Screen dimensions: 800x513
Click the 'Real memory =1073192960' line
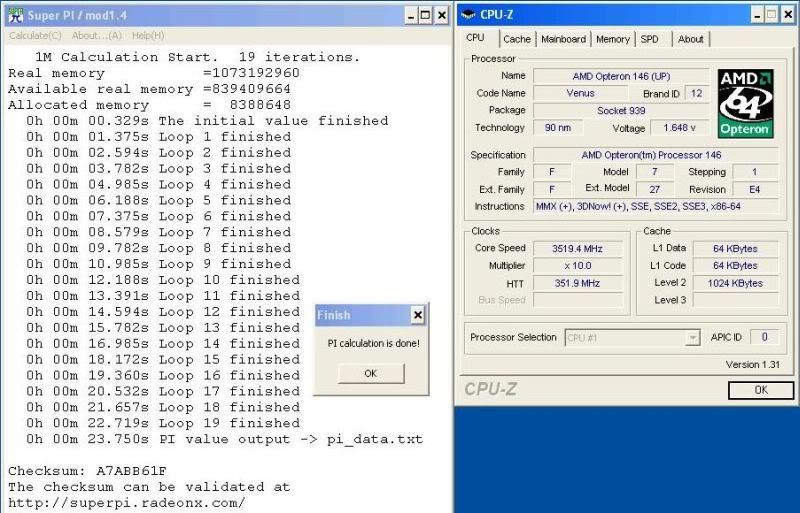(154, 73)
